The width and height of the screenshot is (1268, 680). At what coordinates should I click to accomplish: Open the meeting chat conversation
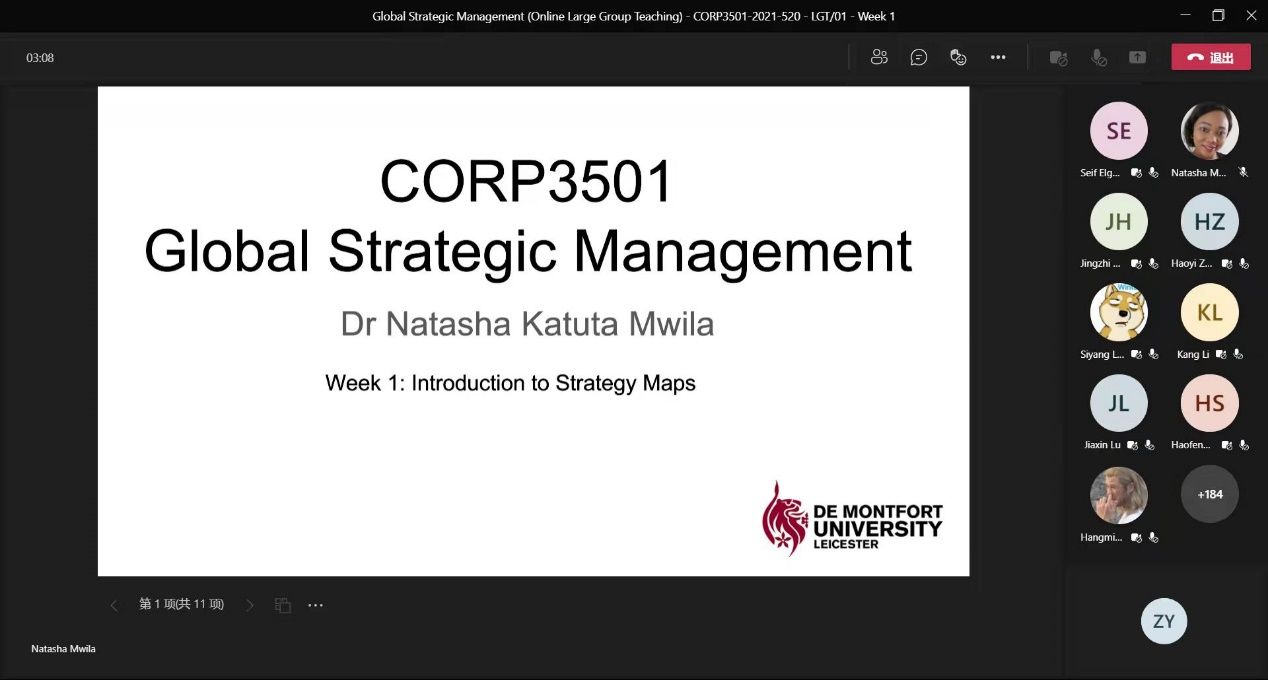click(919, 57)
